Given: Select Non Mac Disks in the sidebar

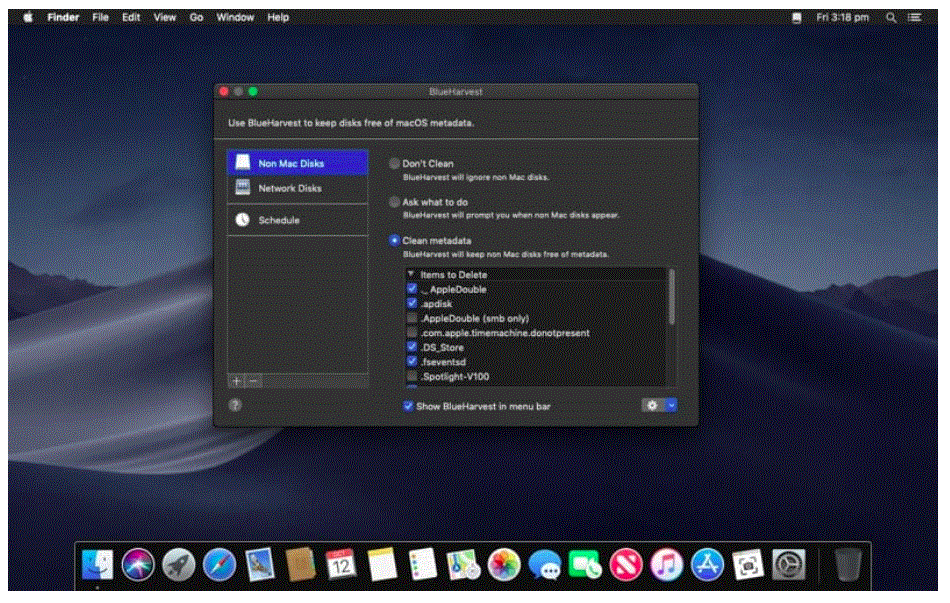Looking at the screenshot, I should [x=297, y=163].
